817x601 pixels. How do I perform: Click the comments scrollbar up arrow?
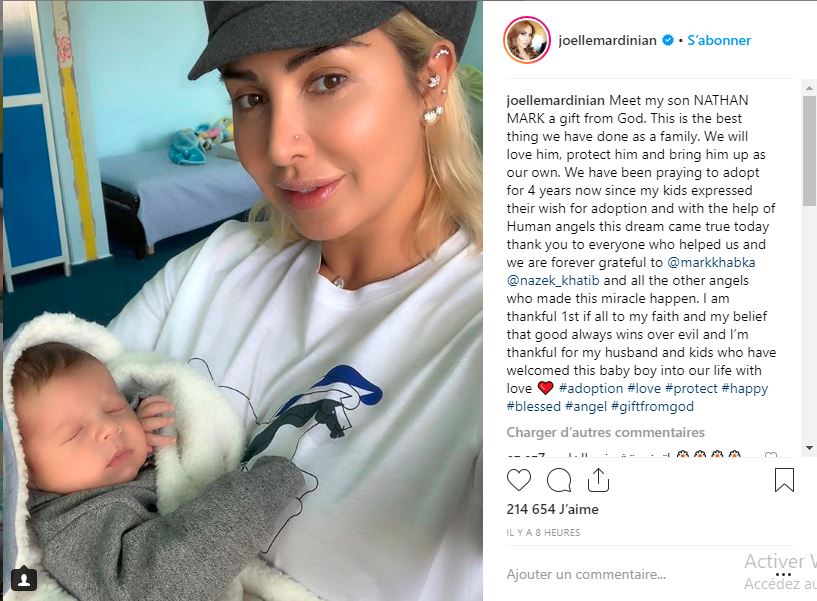(809, 88)
